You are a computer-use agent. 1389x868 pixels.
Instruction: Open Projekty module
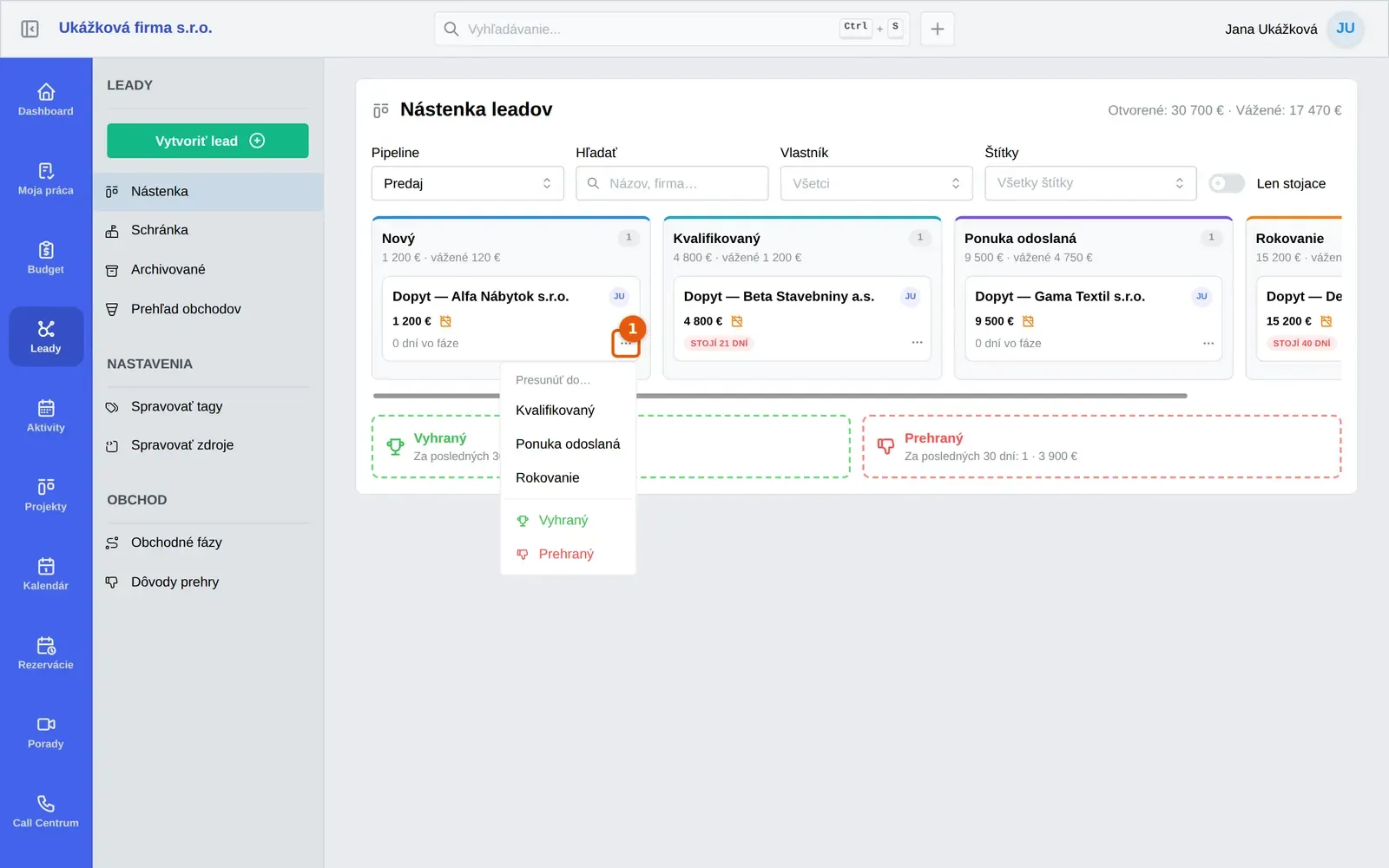click(x=46, y=495)
